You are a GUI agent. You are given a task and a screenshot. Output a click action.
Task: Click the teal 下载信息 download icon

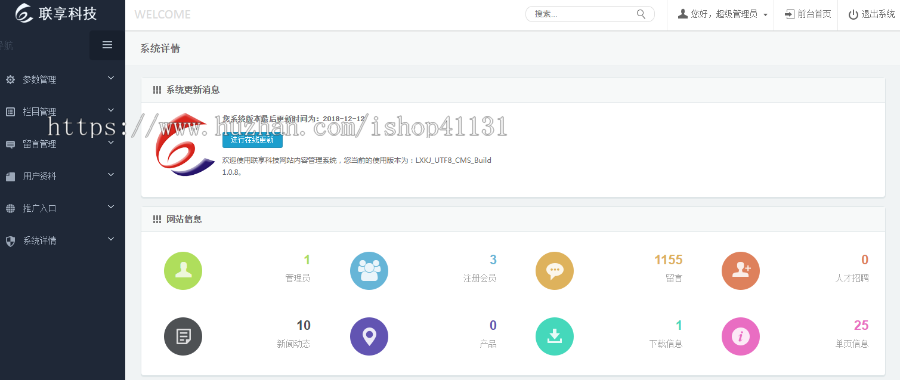[554, 336]
